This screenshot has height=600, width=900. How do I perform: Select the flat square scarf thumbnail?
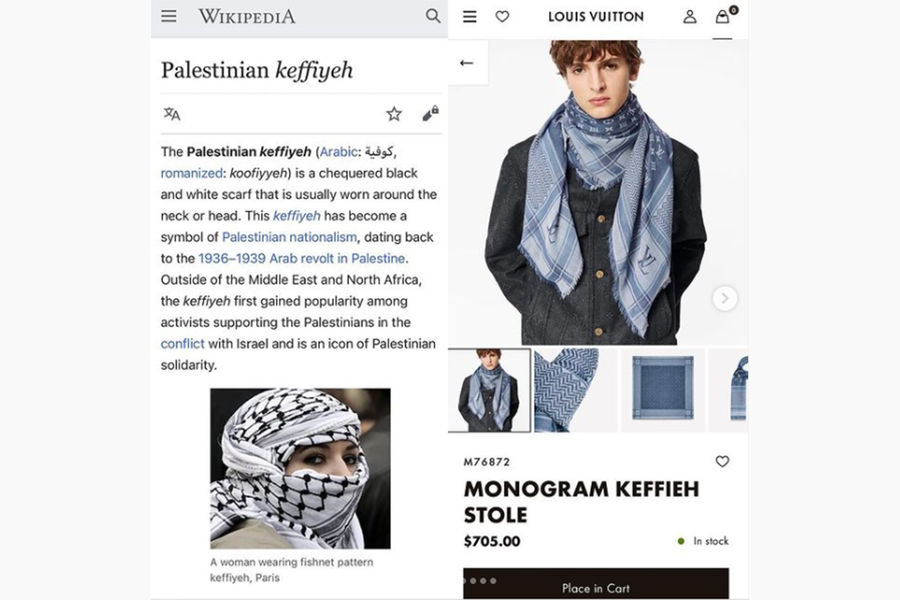pos(663,390)
